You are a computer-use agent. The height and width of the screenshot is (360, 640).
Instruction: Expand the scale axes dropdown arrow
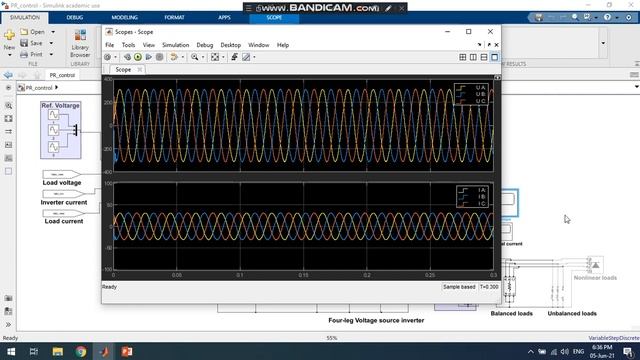pyautogui.click(x=223, y=57)
